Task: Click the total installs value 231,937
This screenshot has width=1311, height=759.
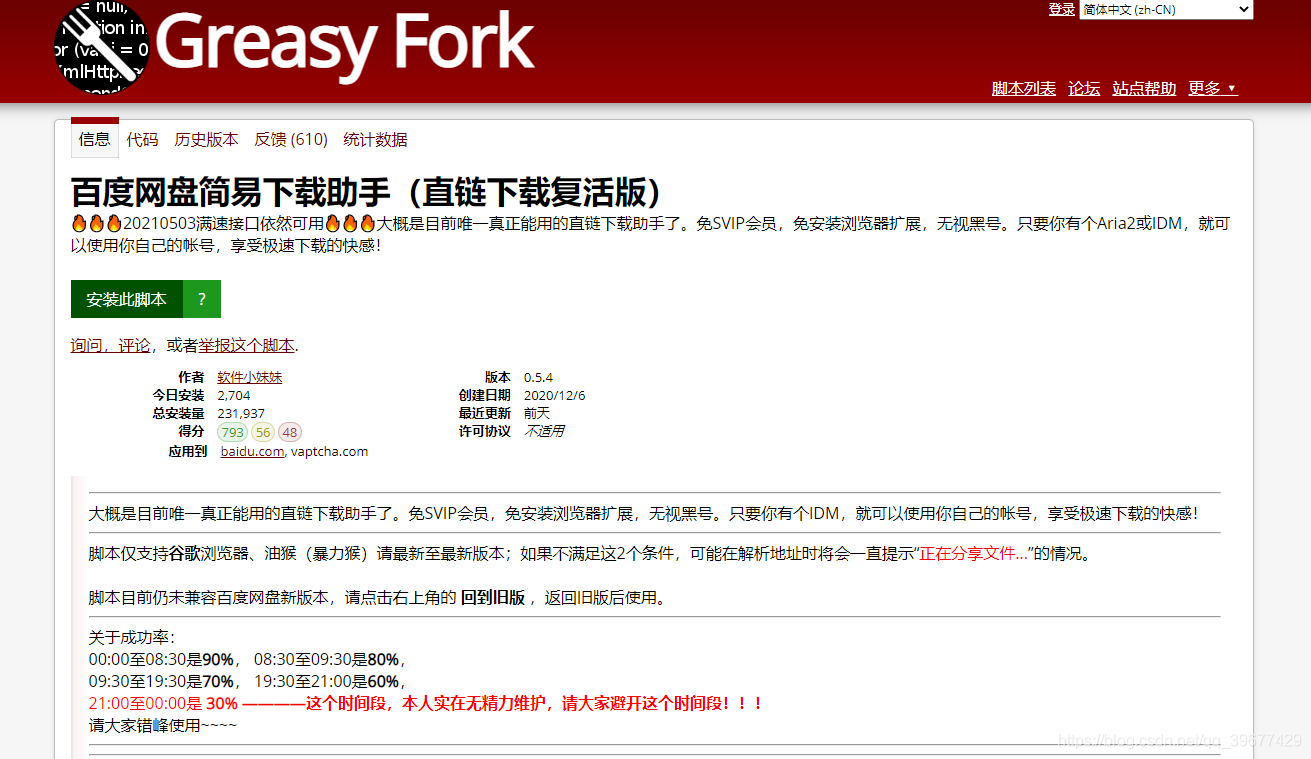Action: (x=241, y=413)
